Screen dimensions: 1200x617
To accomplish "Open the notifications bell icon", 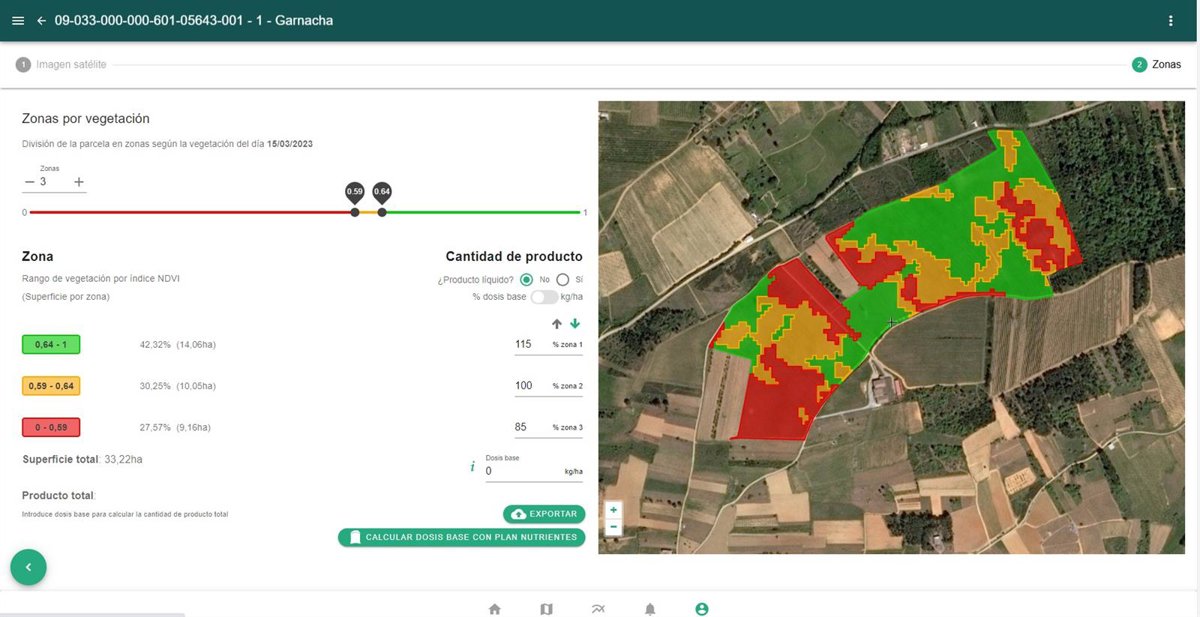I will coord(650,609).
